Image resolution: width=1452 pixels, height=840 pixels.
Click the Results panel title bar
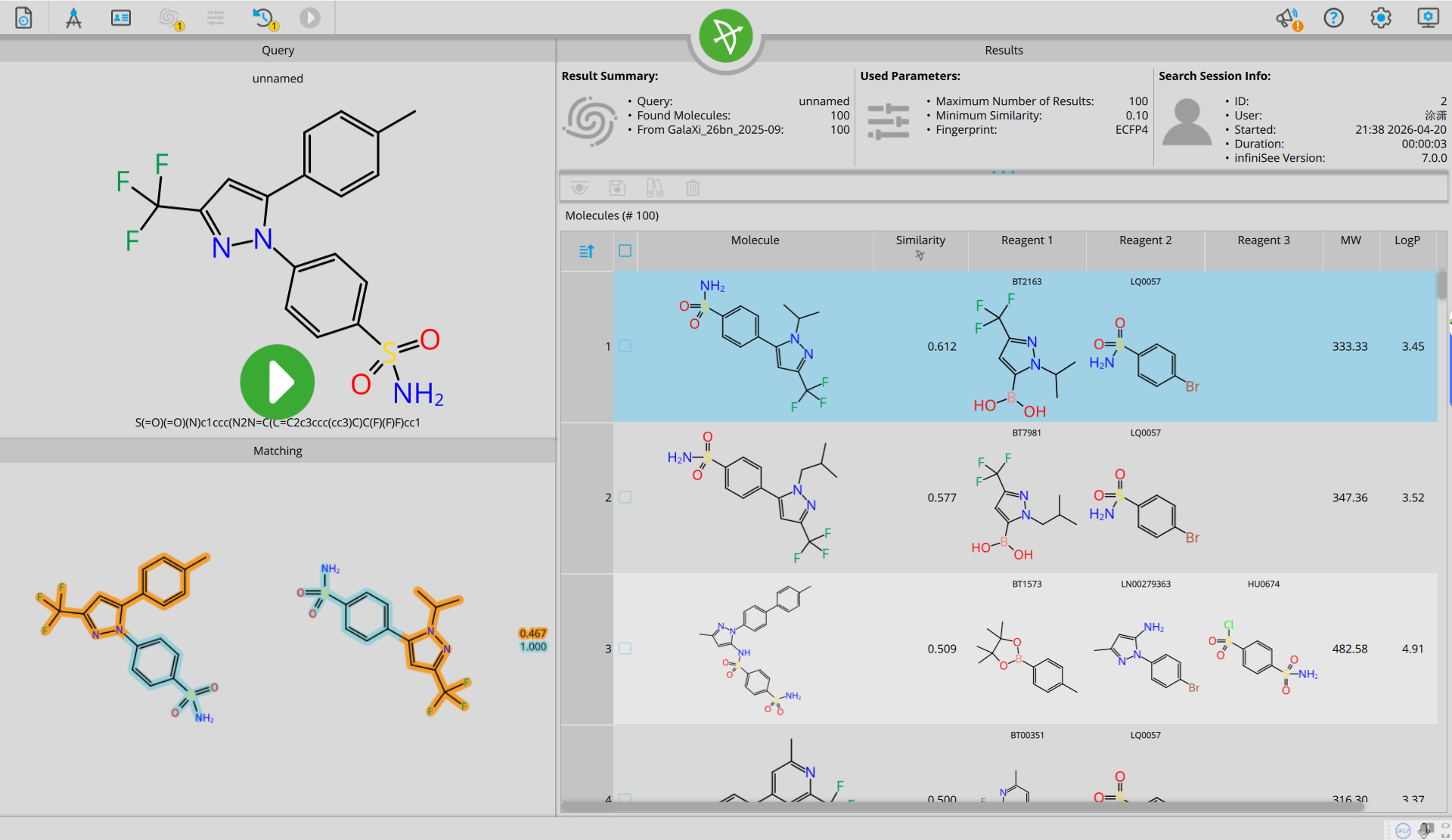[x=1004, y=50]
